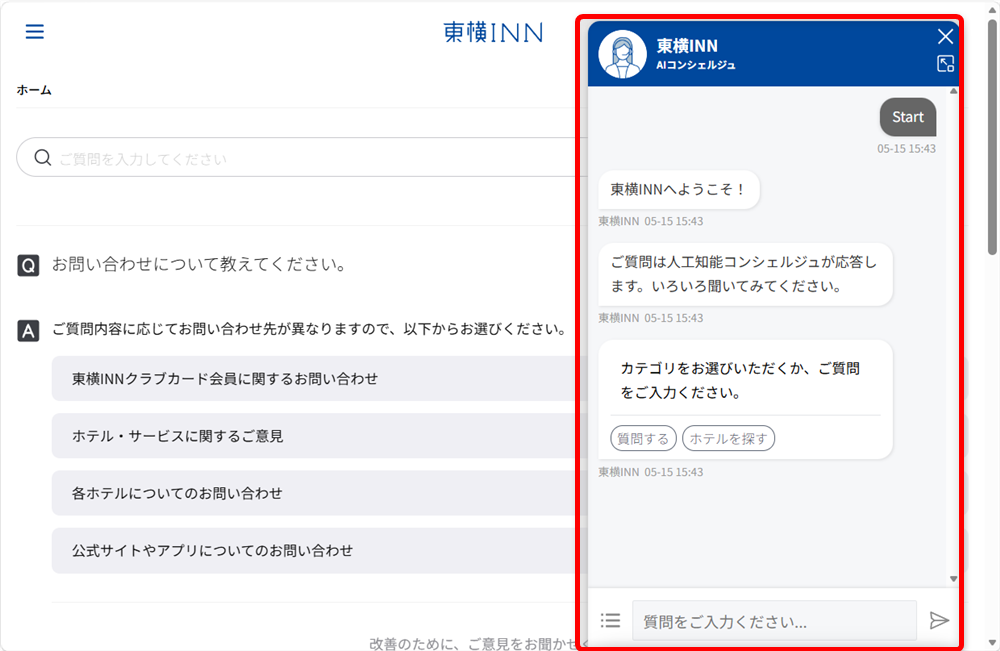Focus the 質問をご入力ください chat input
The image size is (1000, 651).
[774, 620]
